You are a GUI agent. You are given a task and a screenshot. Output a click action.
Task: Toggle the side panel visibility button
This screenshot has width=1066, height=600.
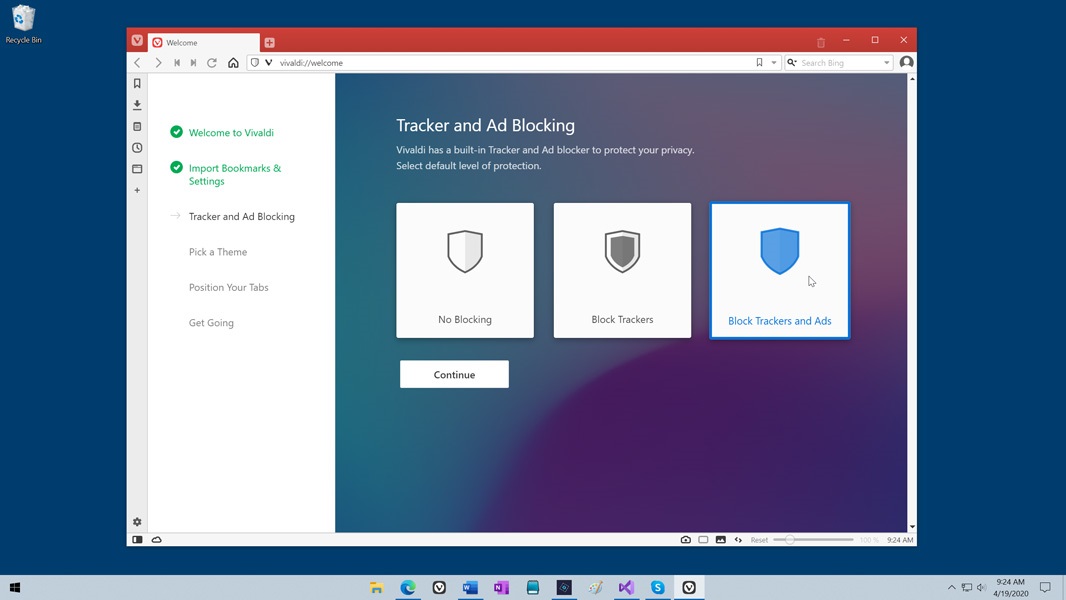137,540
